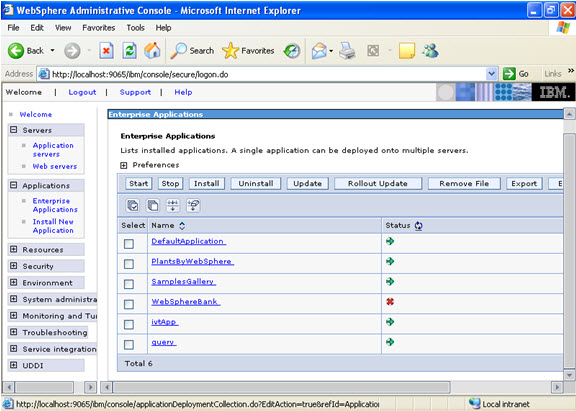
Task: Click the content vertical scrollbar down arrow
Action: click(569, 375)
